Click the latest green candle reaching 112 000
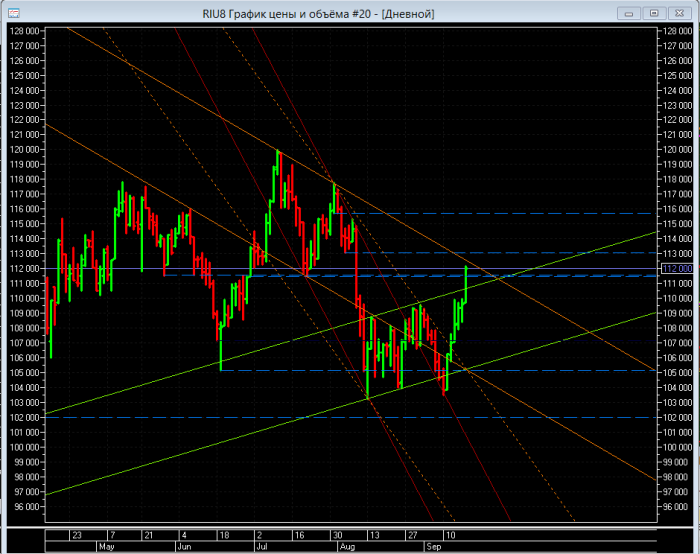Image resolution: width=700 pixels, height=554 pixels. click(x=466, y=284)
